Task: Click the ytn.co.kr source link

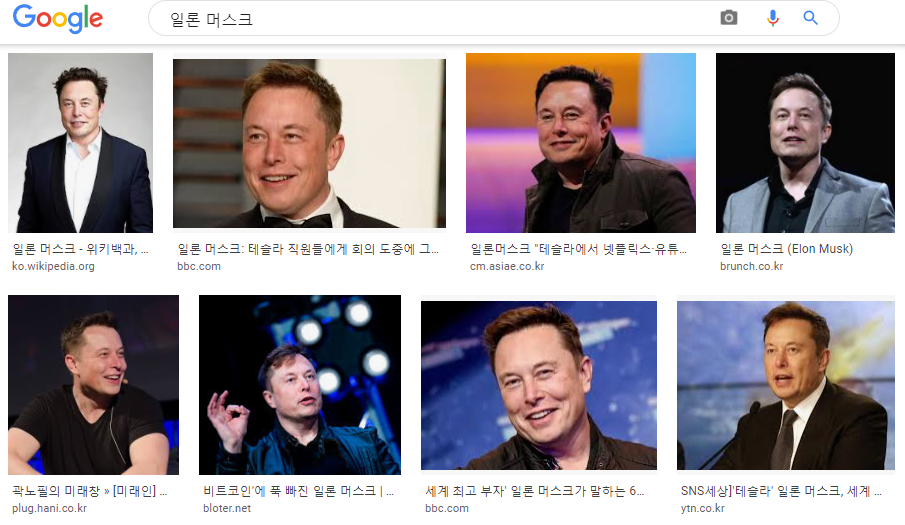Action: coord(702,508)
